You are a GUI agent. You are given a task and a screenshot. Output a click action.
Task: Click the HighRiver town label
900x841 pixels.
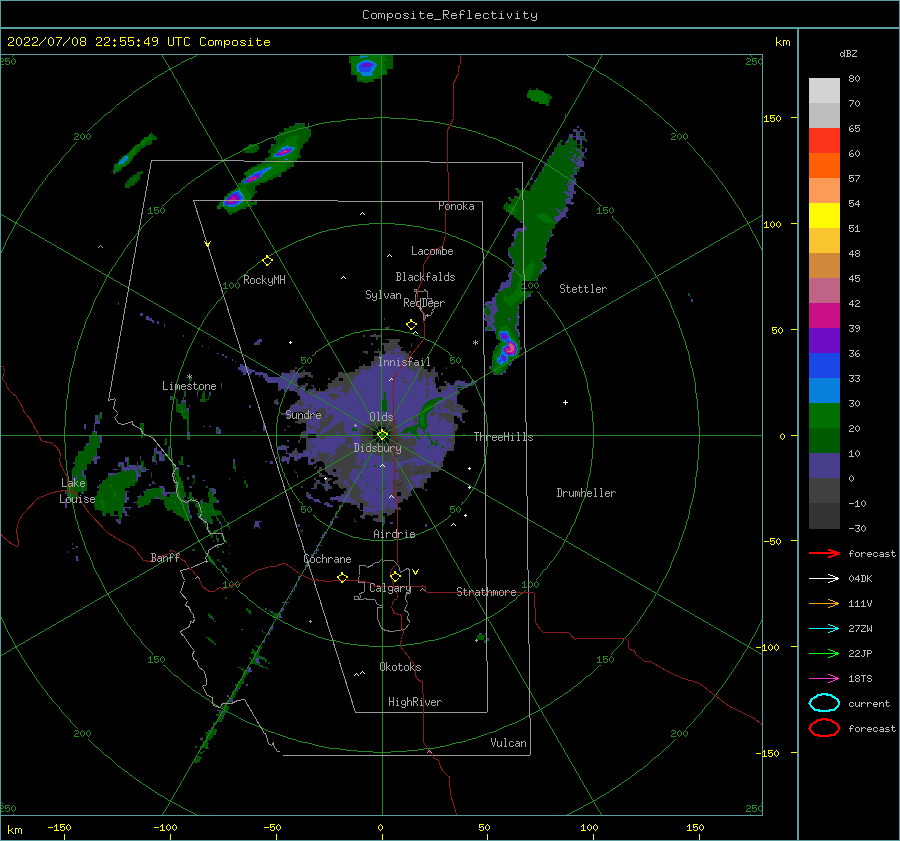(x=415, y=703)
